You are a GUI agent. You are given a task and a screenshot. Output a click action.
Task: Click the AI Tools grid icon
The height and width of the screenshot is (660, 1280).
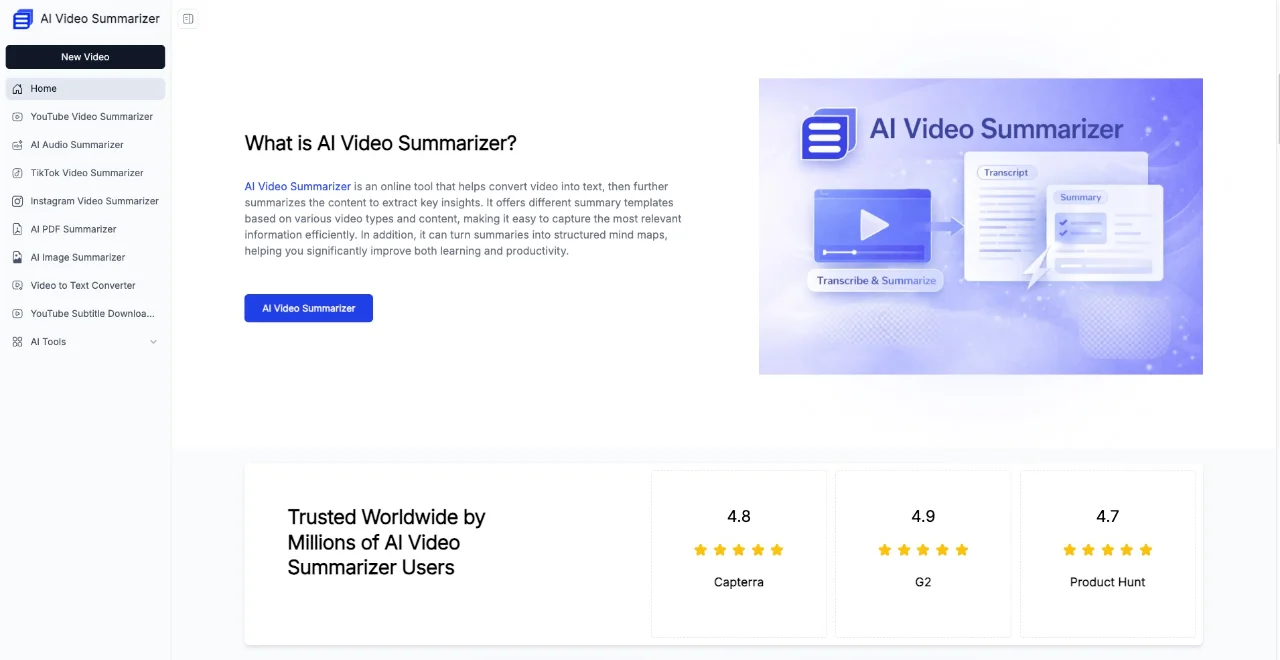(x=17, y=342)
